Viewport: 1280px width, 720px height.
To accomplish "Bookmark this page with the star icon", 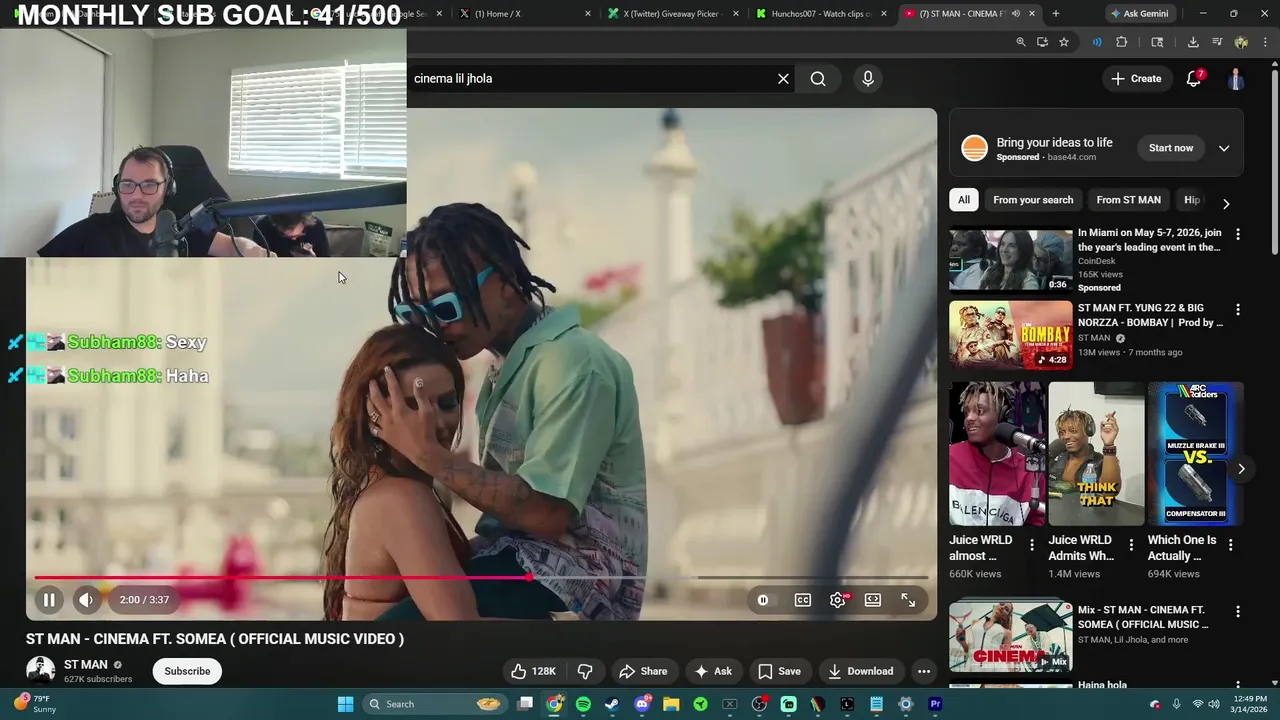I will [1064, 42].
